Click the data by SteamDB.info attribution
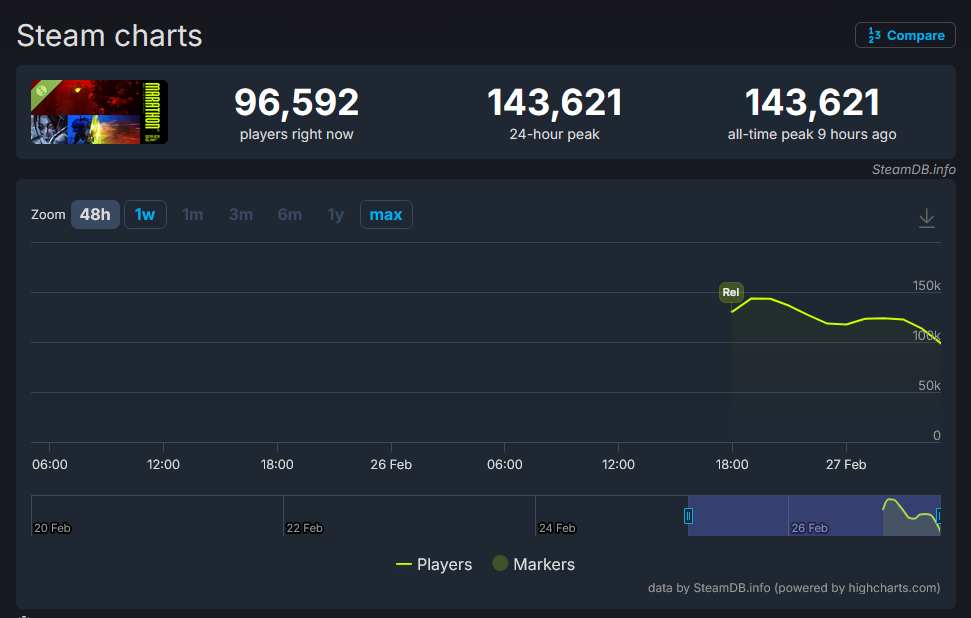971x618 pixels. coord(794,588)
